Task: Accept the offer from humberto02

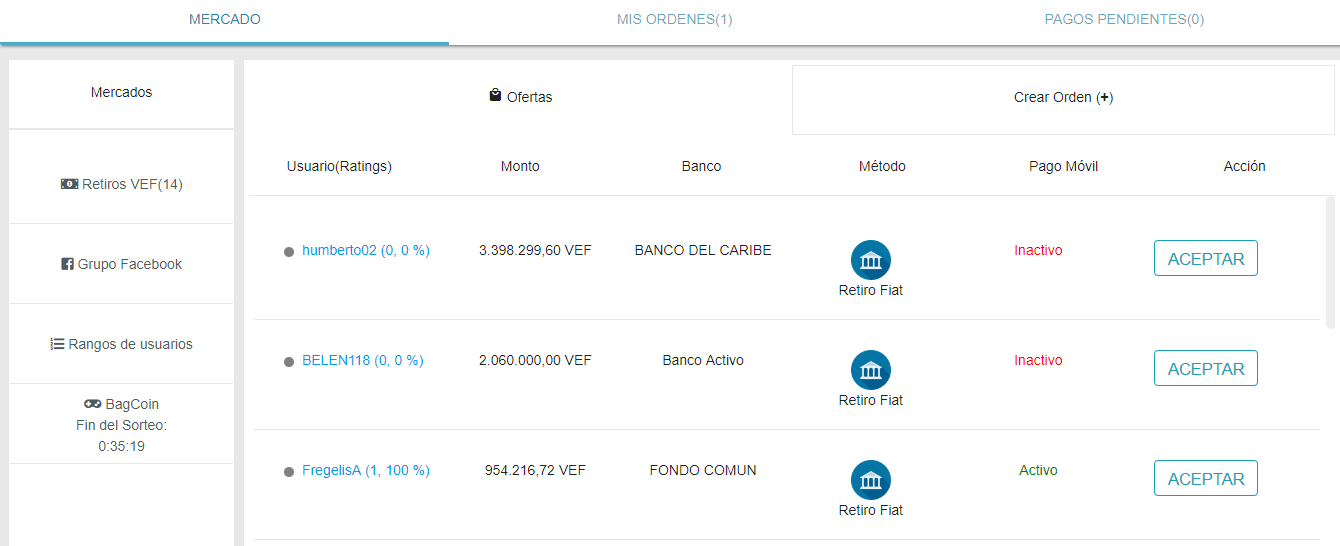Action: tap(1206, 258)
